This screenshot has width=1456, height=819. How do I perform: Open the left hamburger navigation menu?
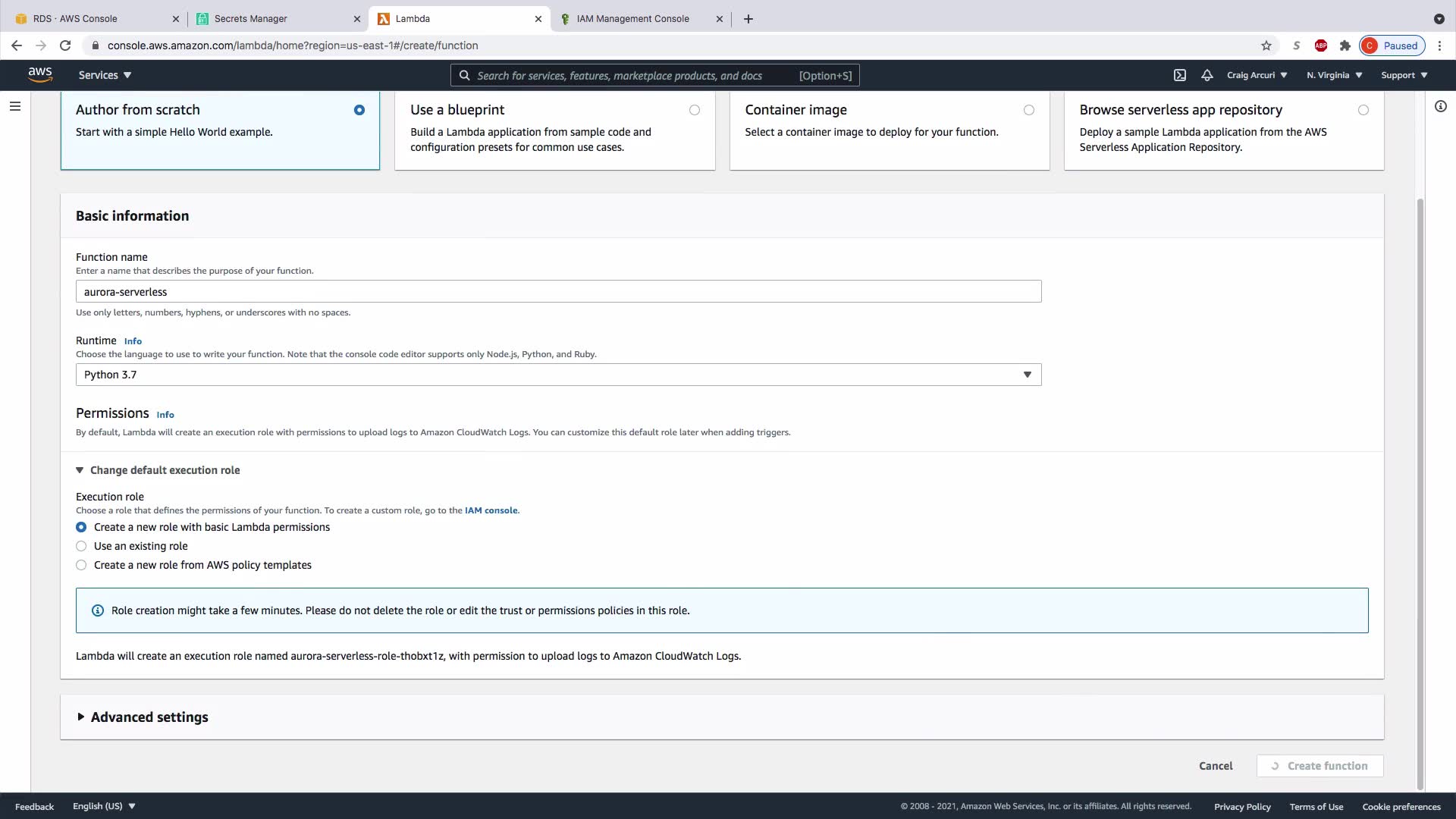point(14,106)
